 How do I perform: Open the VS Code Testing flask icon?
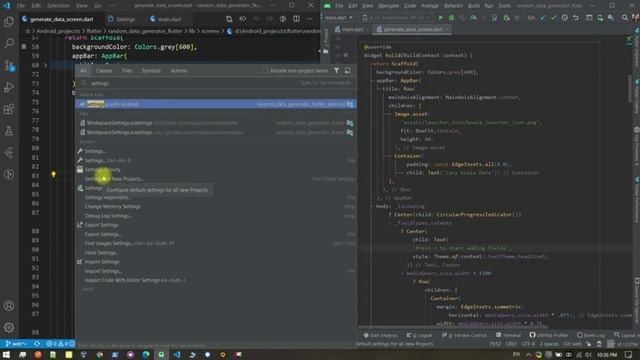(9, 131)
